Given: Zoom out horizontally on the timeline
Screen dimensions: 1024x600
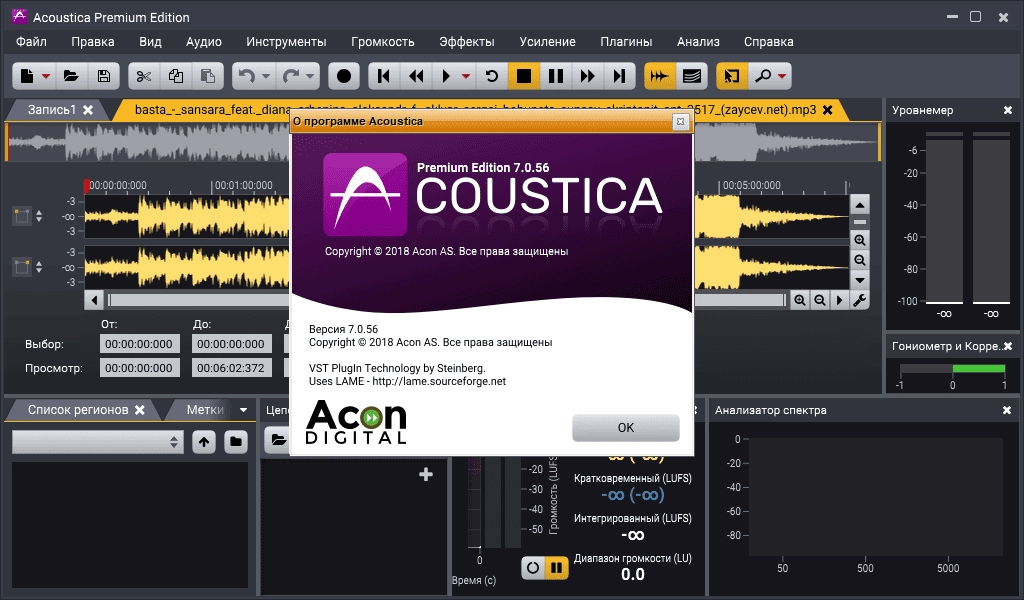Looking at the screenshot, I should [820, 300].
